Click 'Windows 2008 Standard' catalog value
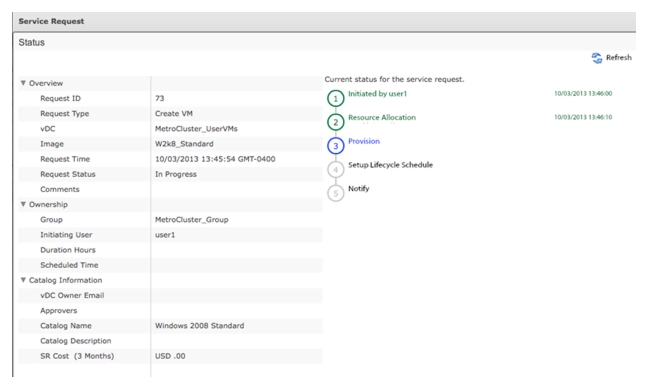The height and width of the screenshot is (390, 649). tap(200, 326)
